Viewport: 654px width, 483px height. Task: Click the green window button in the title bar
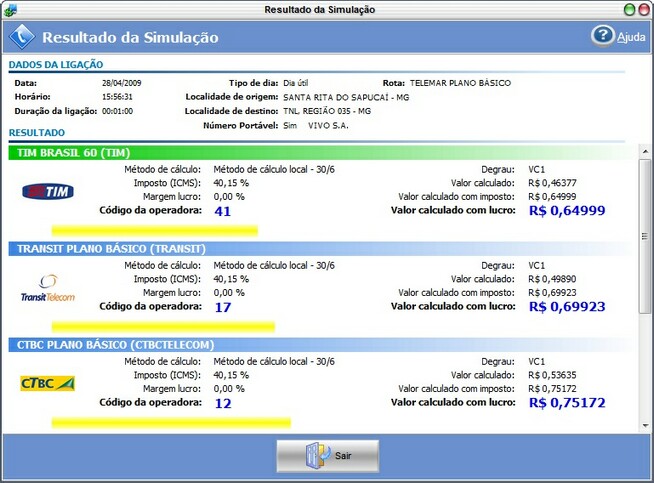[x=629, y=10]
